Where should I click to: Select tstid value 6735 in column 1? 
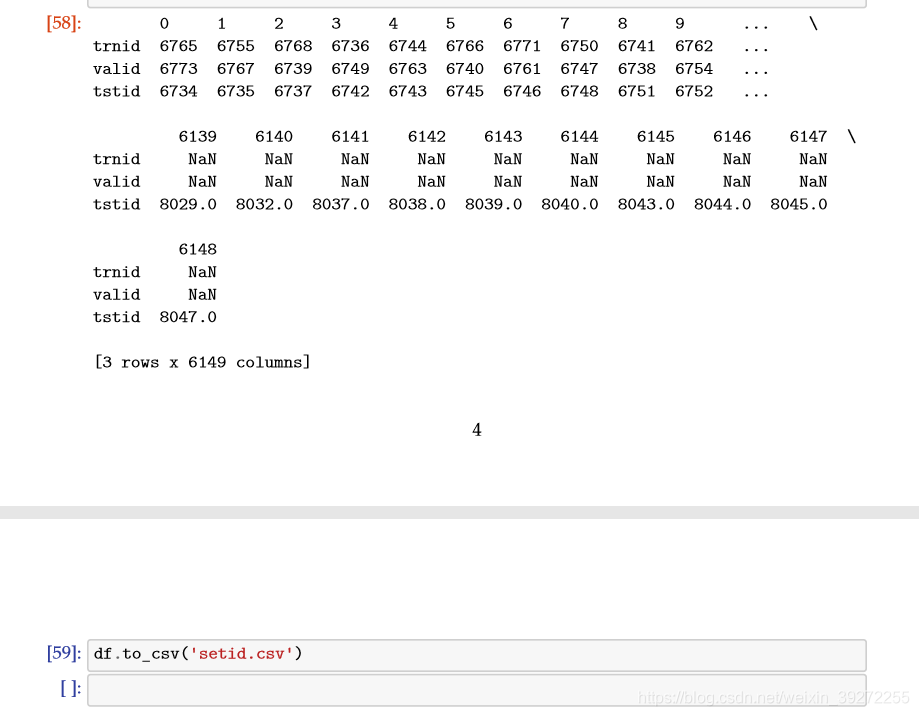236,91
